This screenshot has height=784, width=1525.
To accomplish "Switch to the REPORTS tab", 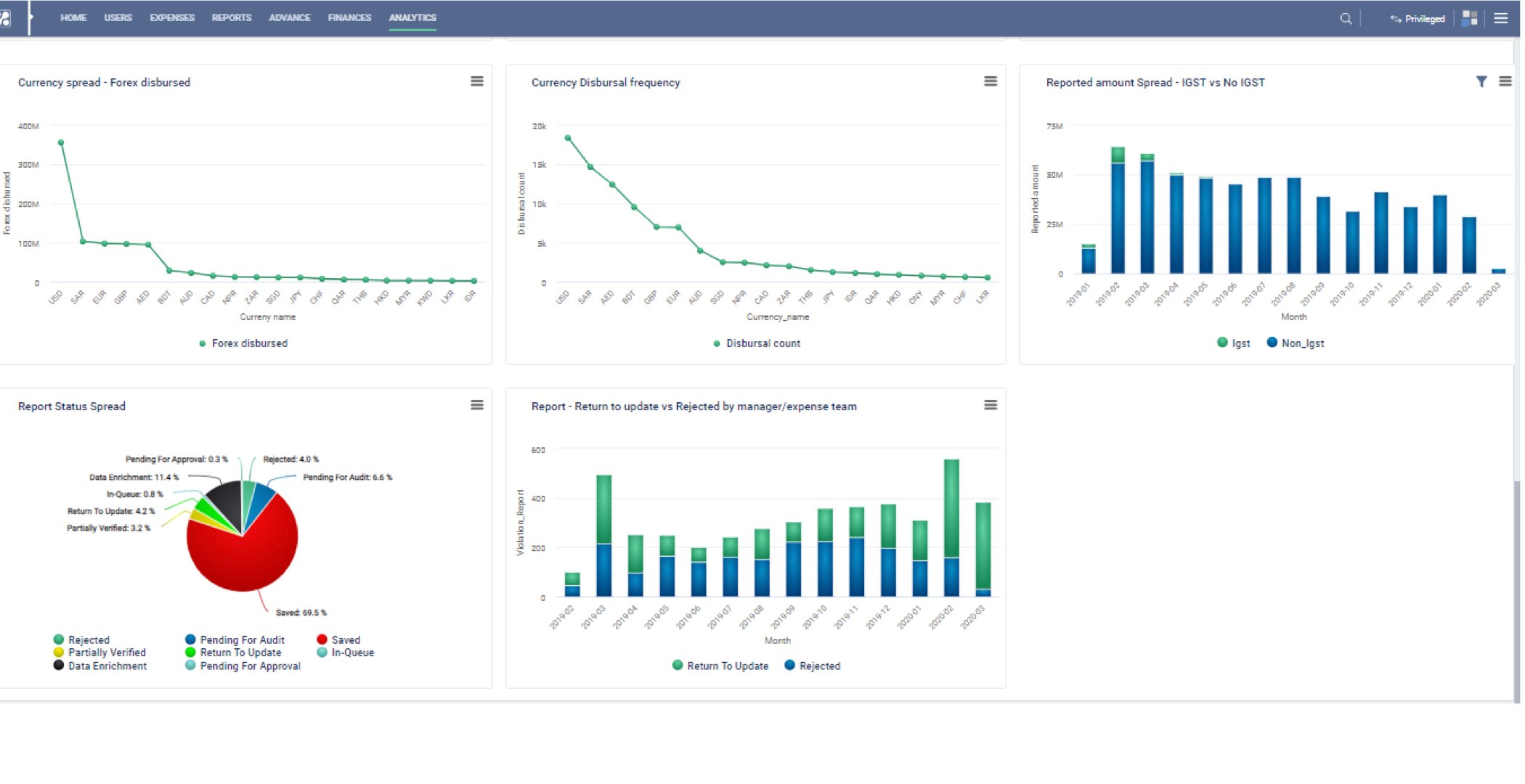I will 232,17.
